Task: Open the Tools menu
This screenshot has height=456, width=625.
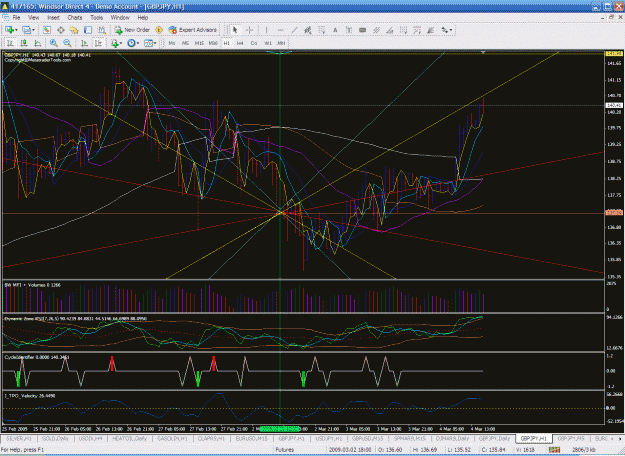Action: pyautogui.click(x=96, y=18)
